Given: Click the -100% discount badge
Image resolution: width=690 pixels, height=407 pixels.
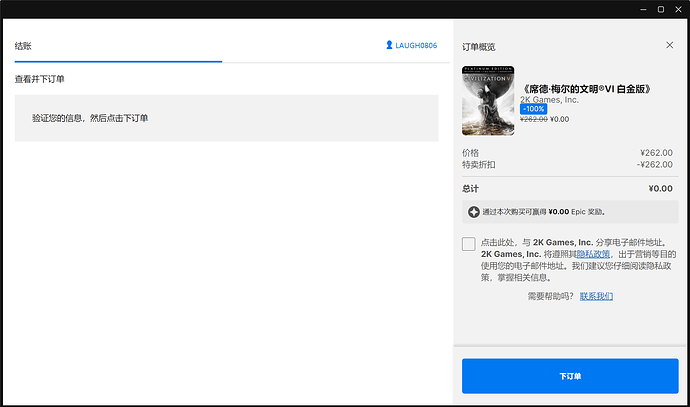Looking at the screenshot, I should [x=533, y=109].
